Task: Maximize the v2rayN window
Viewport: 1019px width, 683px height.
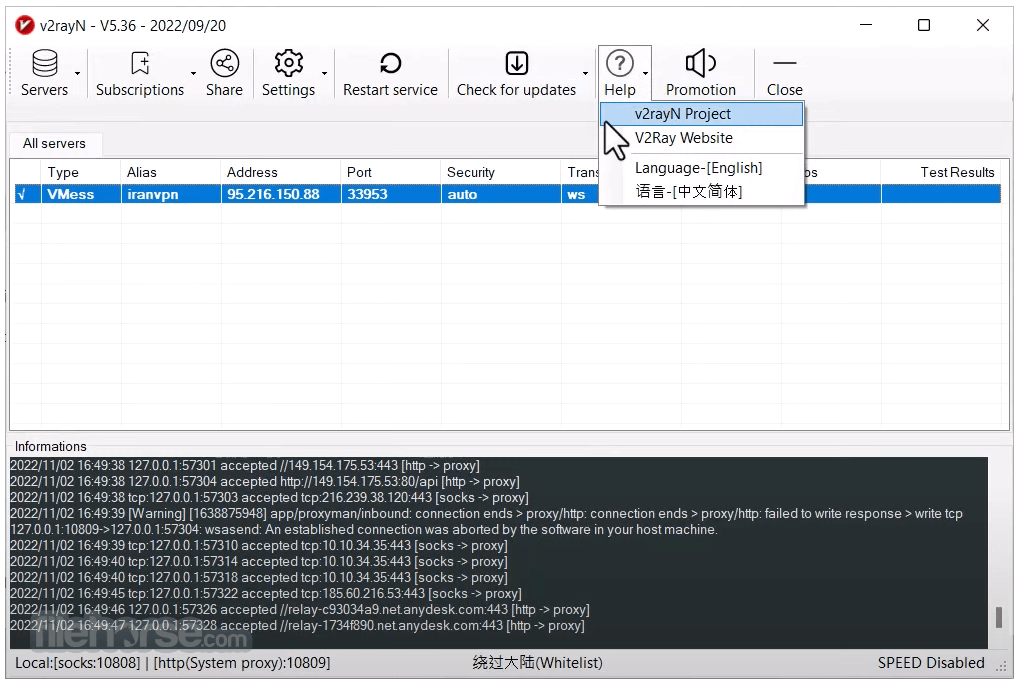Action: [923, 25]
